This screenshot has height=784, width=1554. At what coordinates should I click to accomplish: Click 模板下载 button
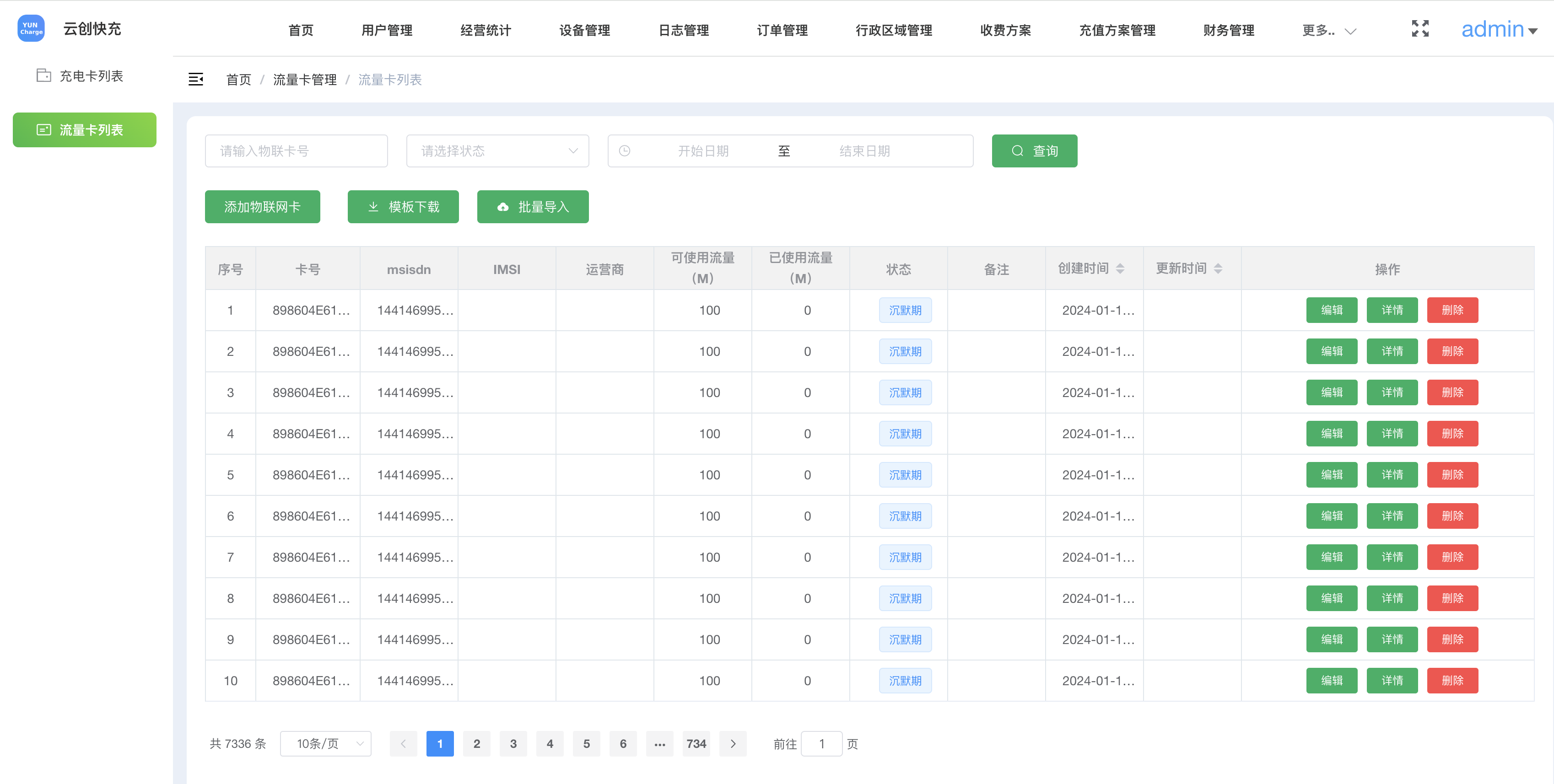[x=403, y=207]
